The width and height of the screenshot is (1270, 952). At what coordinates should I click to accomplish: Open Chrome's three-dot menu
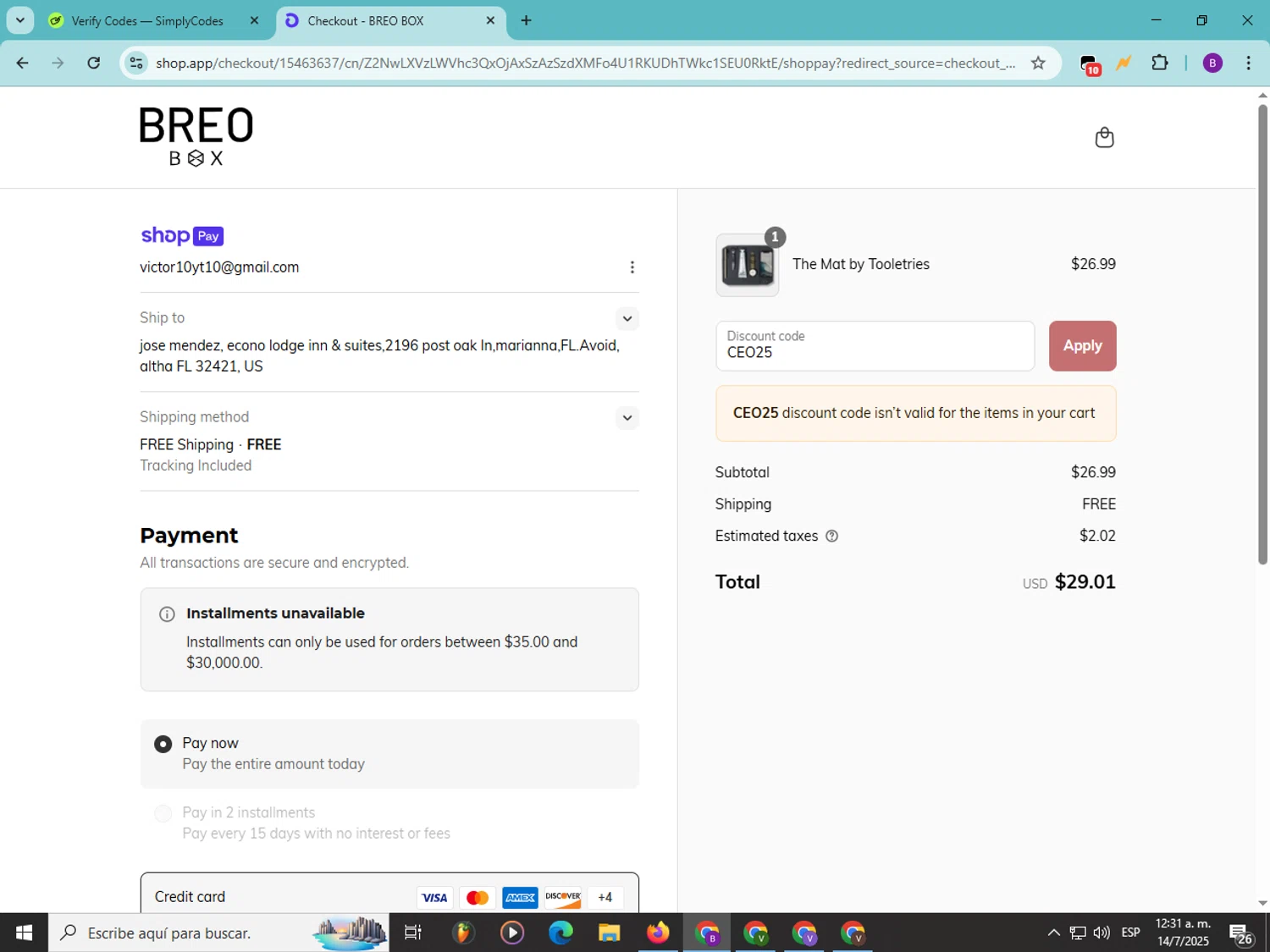coord(1248,63)
